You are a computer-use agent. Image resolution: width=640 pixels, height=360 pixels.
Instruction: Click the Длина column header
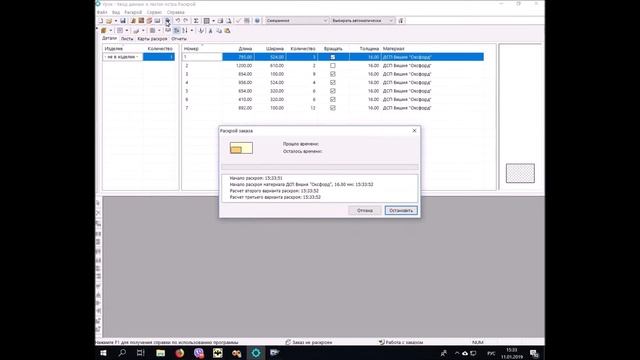(x=245, y=49)
